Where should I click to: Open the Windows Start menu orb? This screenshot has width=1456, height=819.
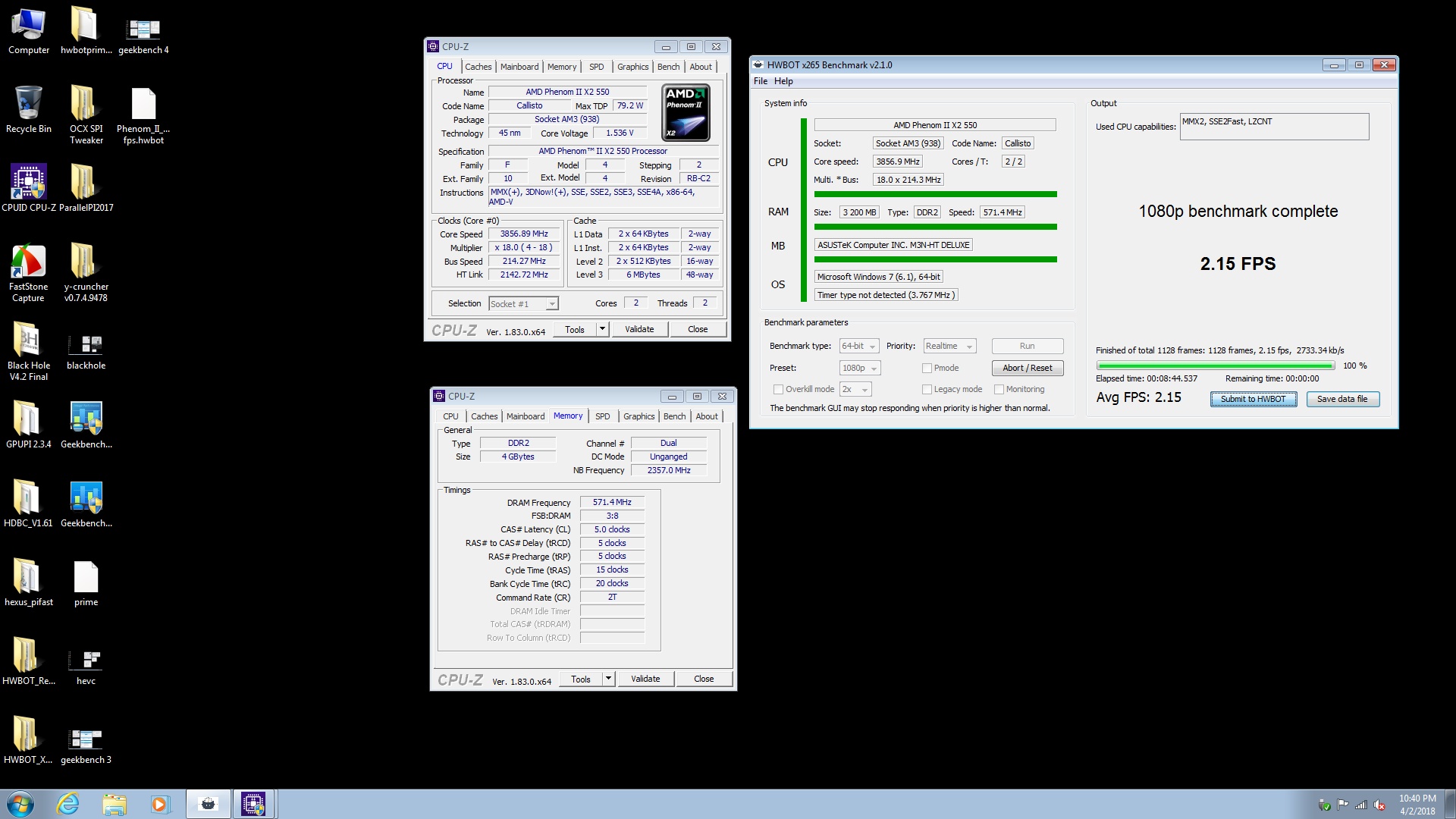pyautogui.click(x=20, y=804)
